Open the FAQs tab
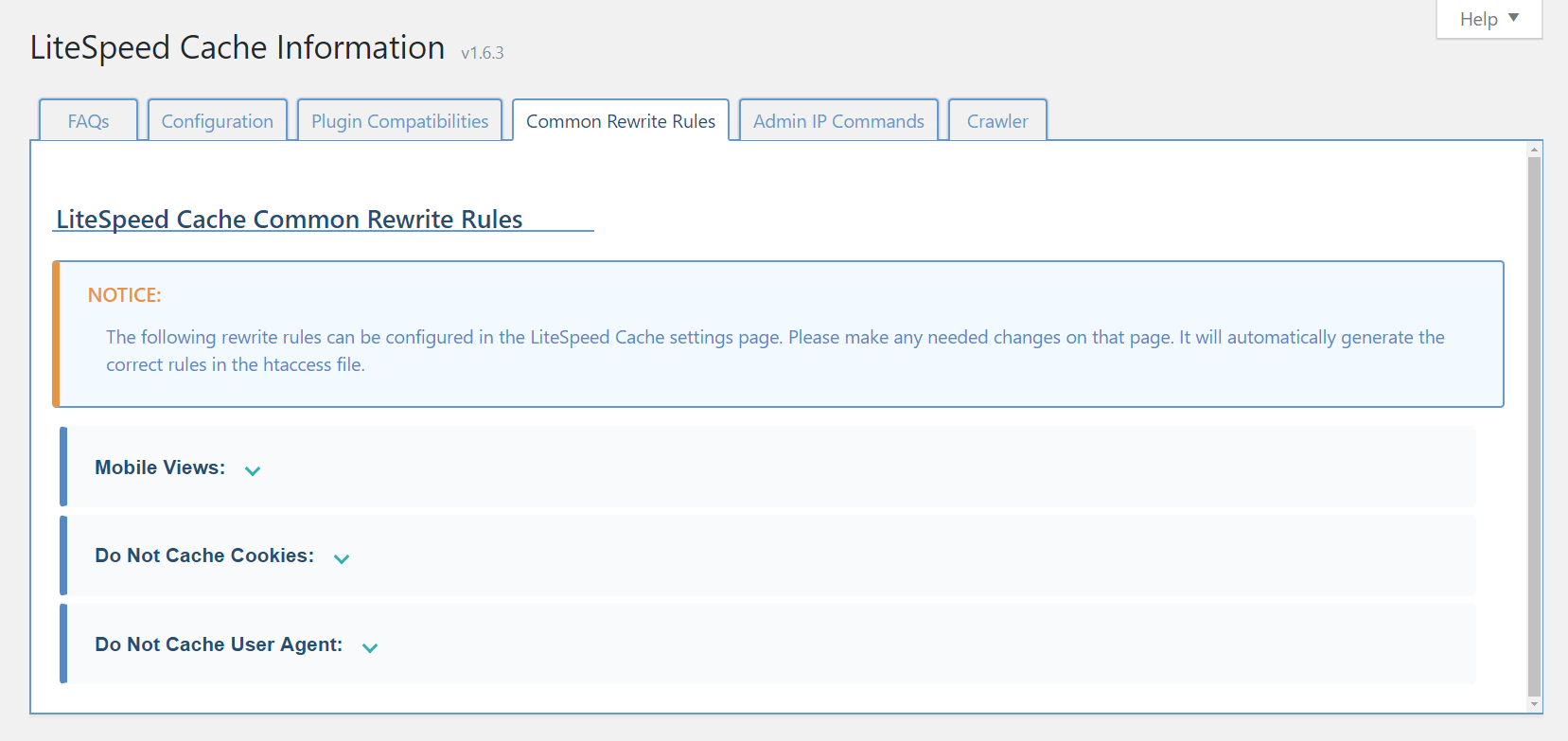1568x741 pixels. 88,120
